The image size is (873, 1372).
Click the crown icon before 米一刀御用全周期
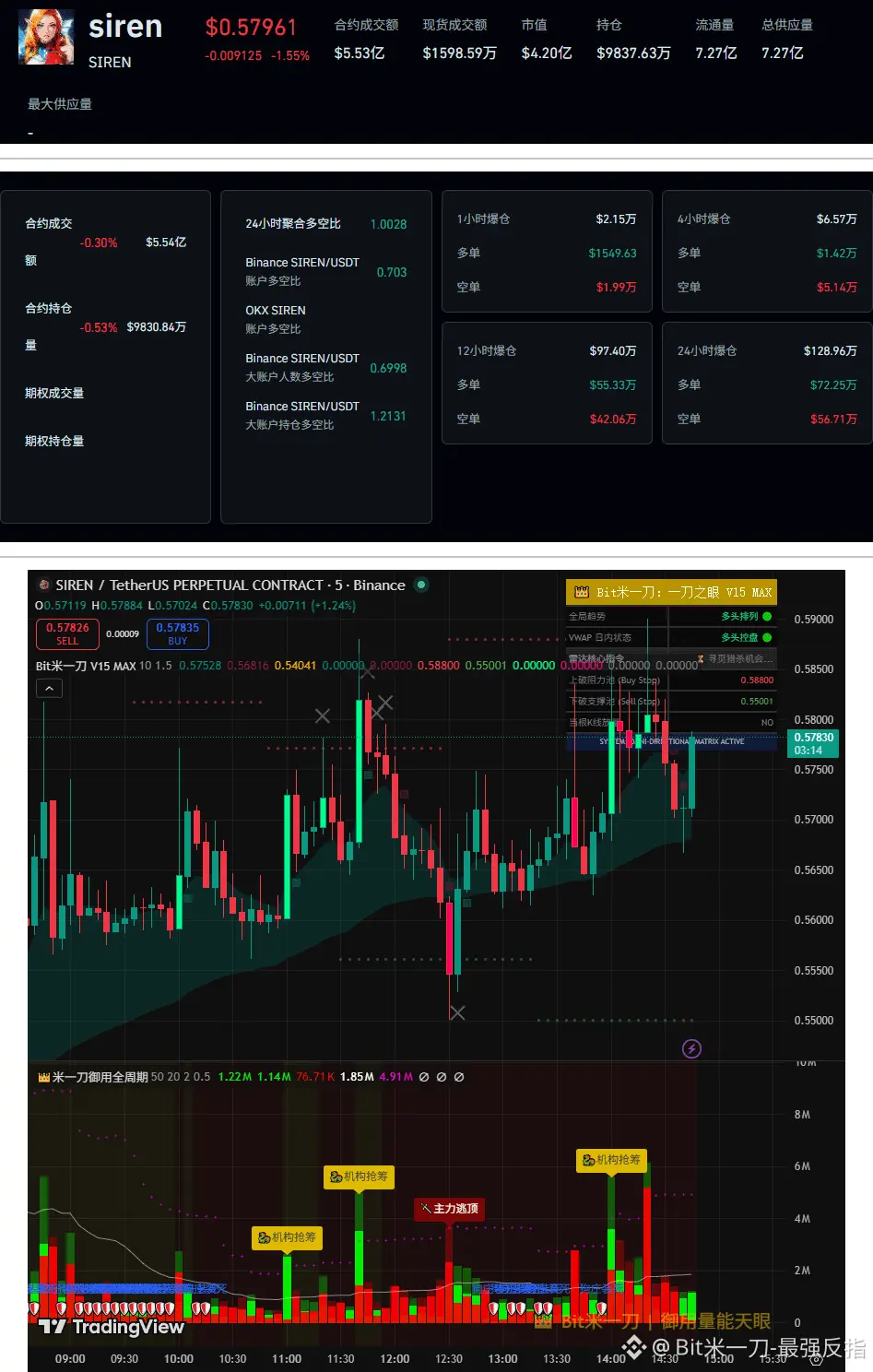(x=43, y=1077)
